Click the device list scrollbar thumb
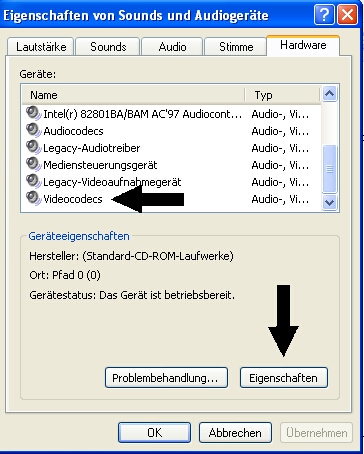Screen dimensions: 364x454 pos(329,169)
